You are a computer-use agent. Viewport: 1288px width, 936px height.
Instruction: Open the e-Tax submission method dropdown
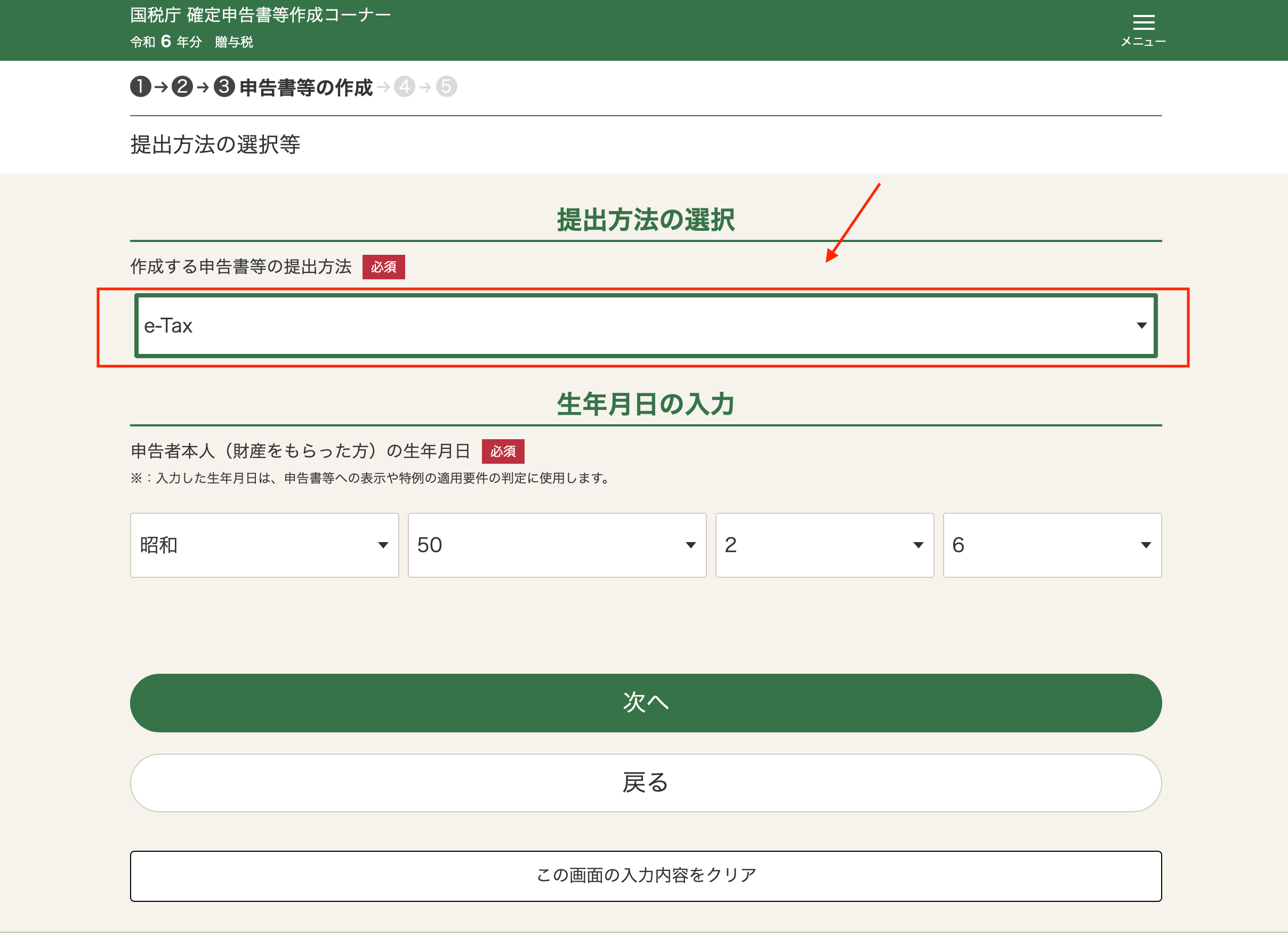coord(646,326)
